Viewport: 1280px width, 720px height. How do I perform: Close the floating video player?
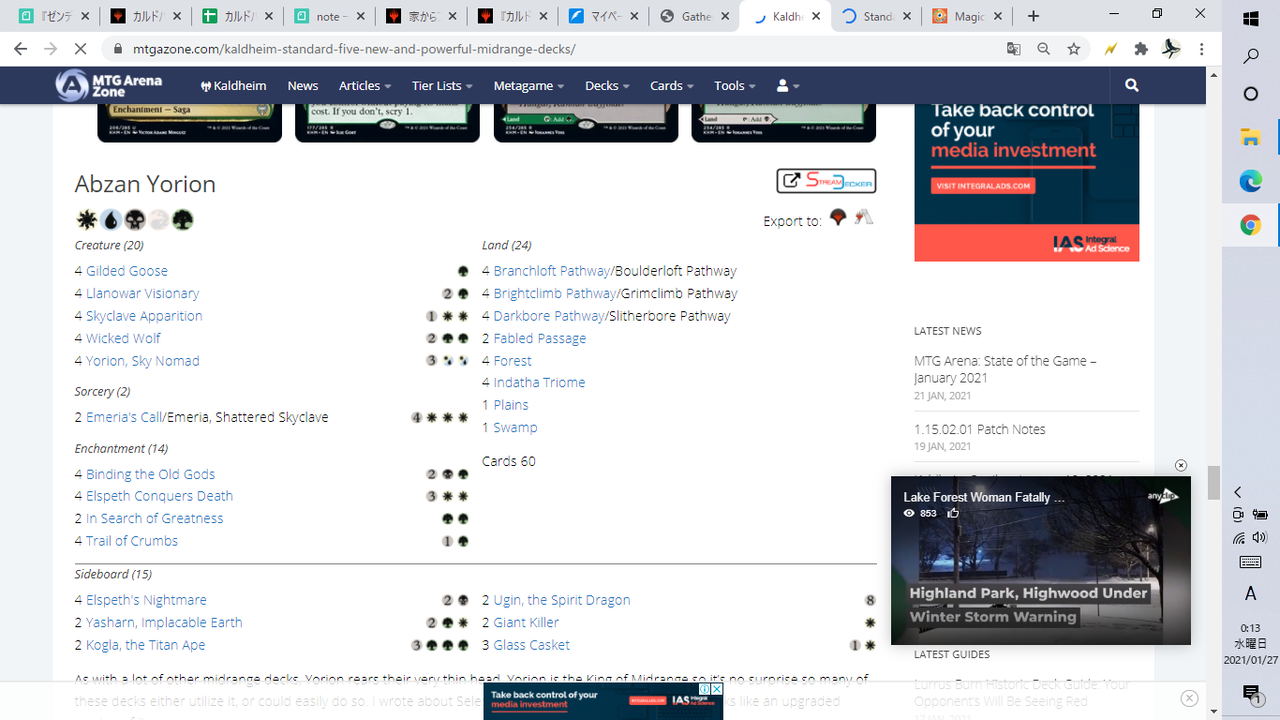pyautogui.click(x=1181, y=466)
